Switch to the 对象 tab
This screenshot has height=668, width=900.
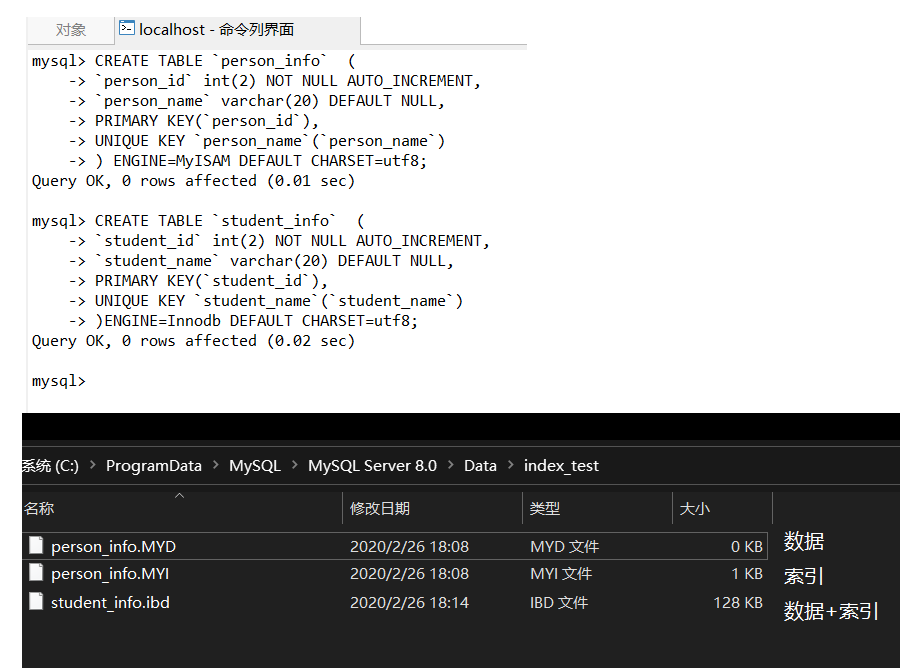click(x=70, y=30)
